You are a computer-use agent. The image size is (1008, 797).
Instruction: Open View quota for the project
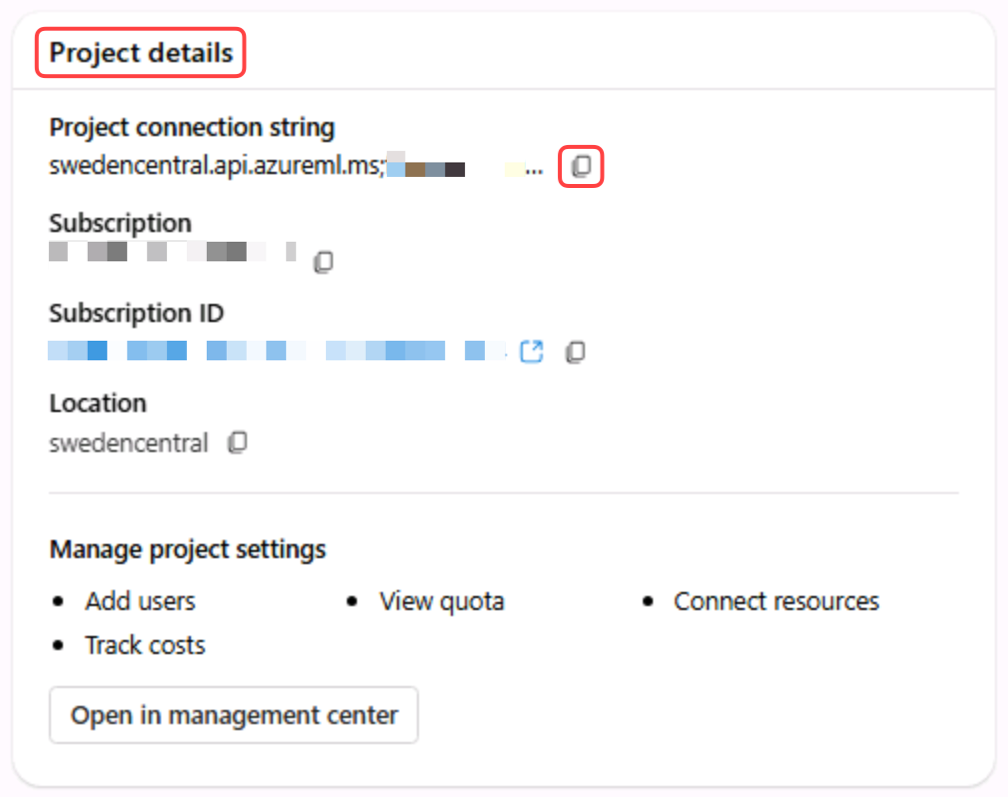(x=441, y=601)
